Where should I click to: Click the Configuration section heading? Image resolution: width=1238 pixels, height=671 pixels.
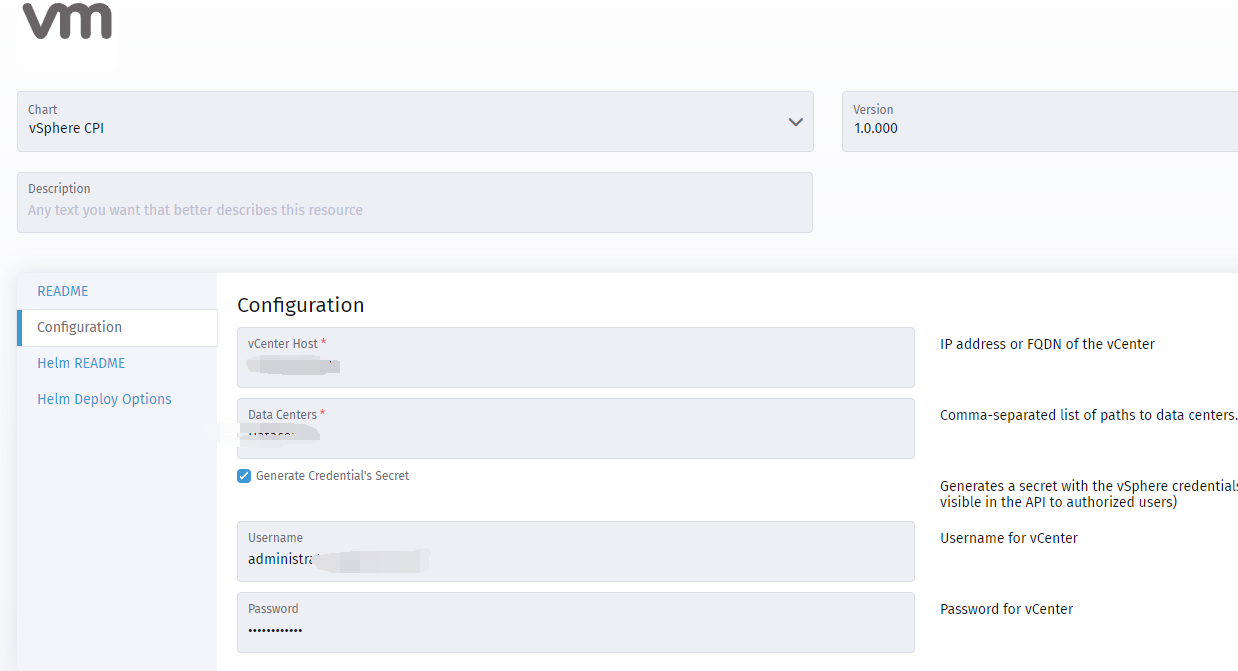[301, 305]
